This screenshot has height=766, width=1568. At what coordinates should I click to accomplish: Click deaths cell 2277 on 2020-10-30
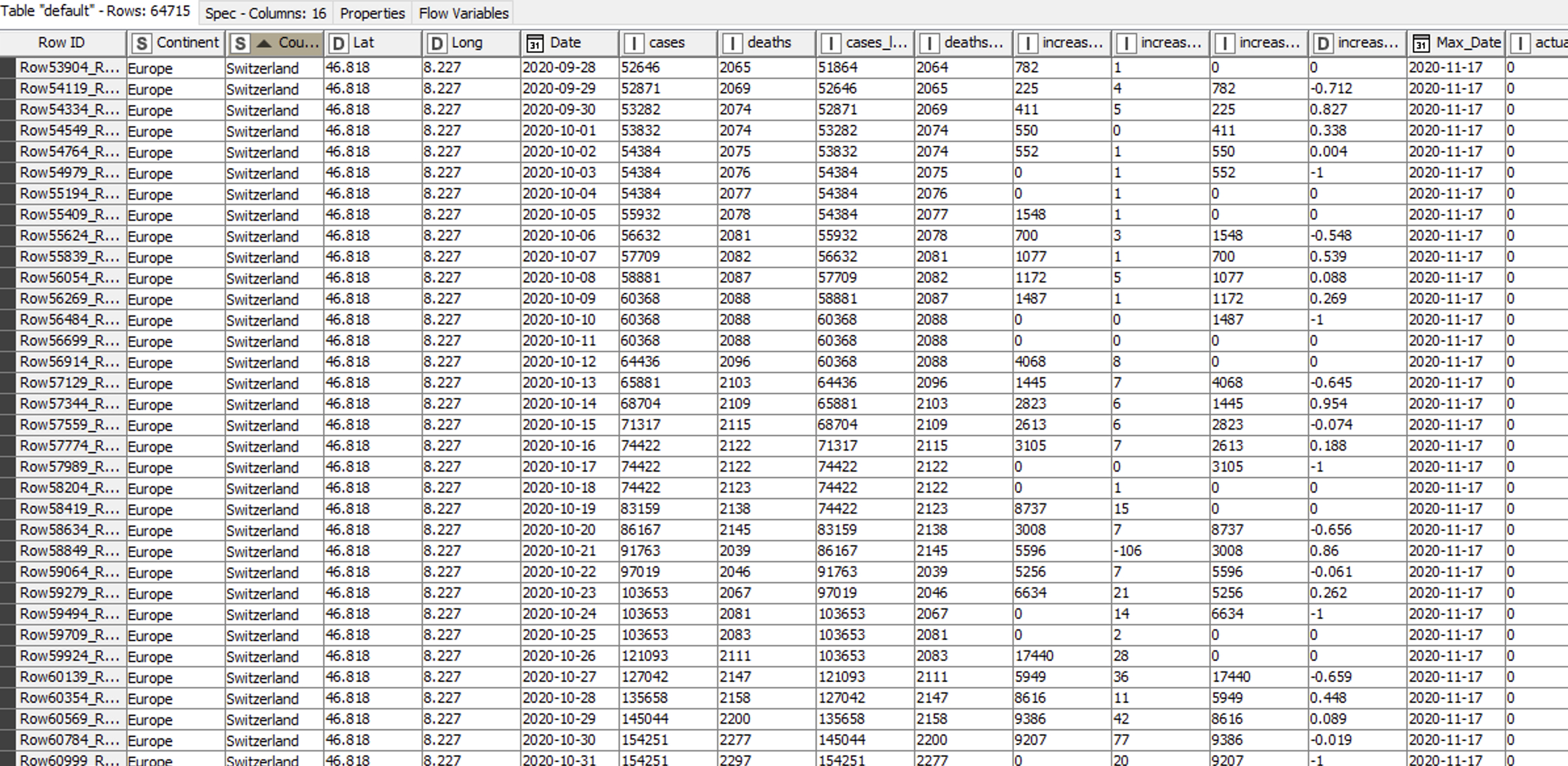coord(766,740)
